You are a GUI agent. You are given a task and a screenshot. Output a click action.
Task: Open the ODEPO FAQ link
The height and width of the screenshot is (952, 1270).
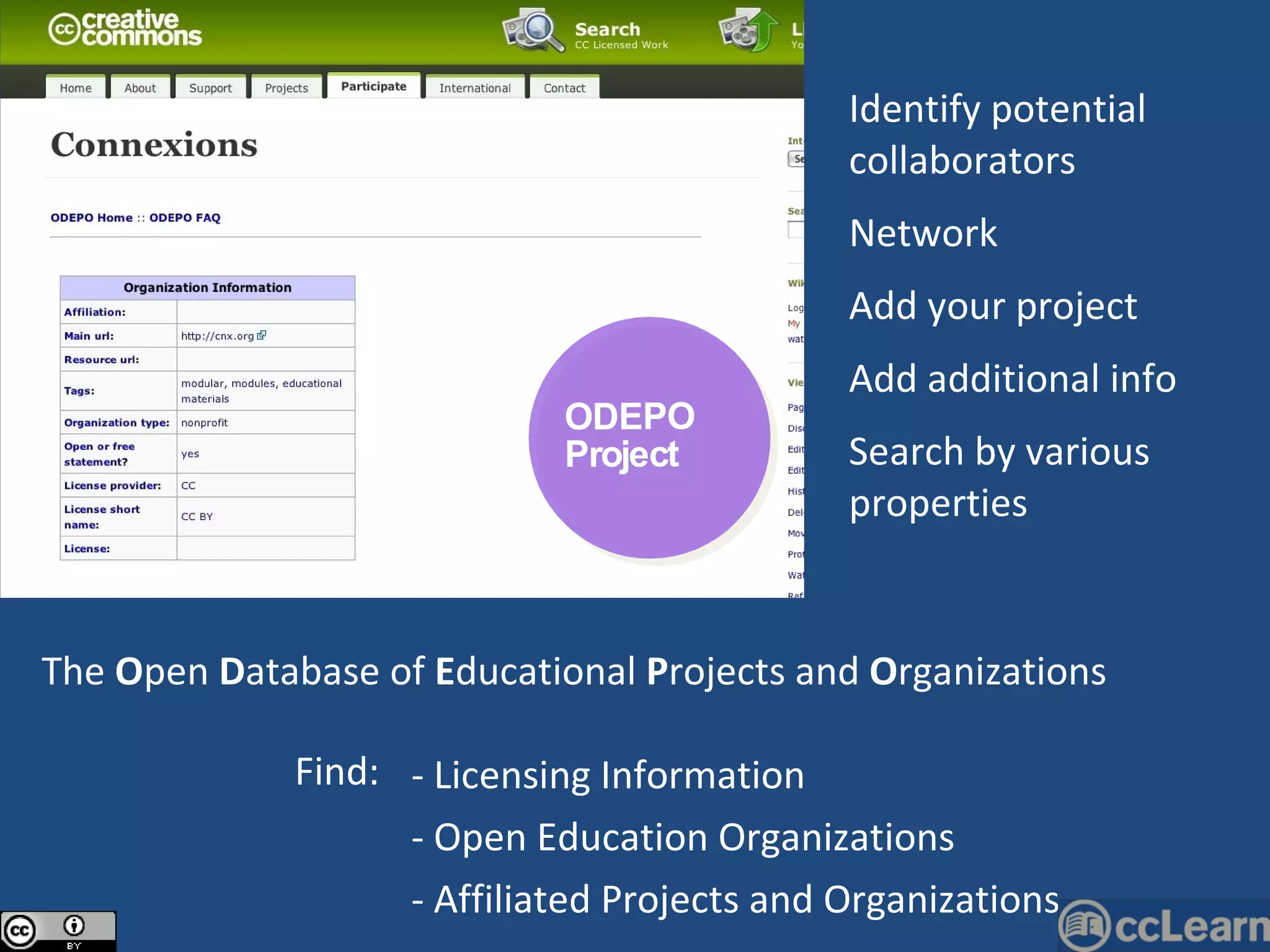(x=185, y=218)
